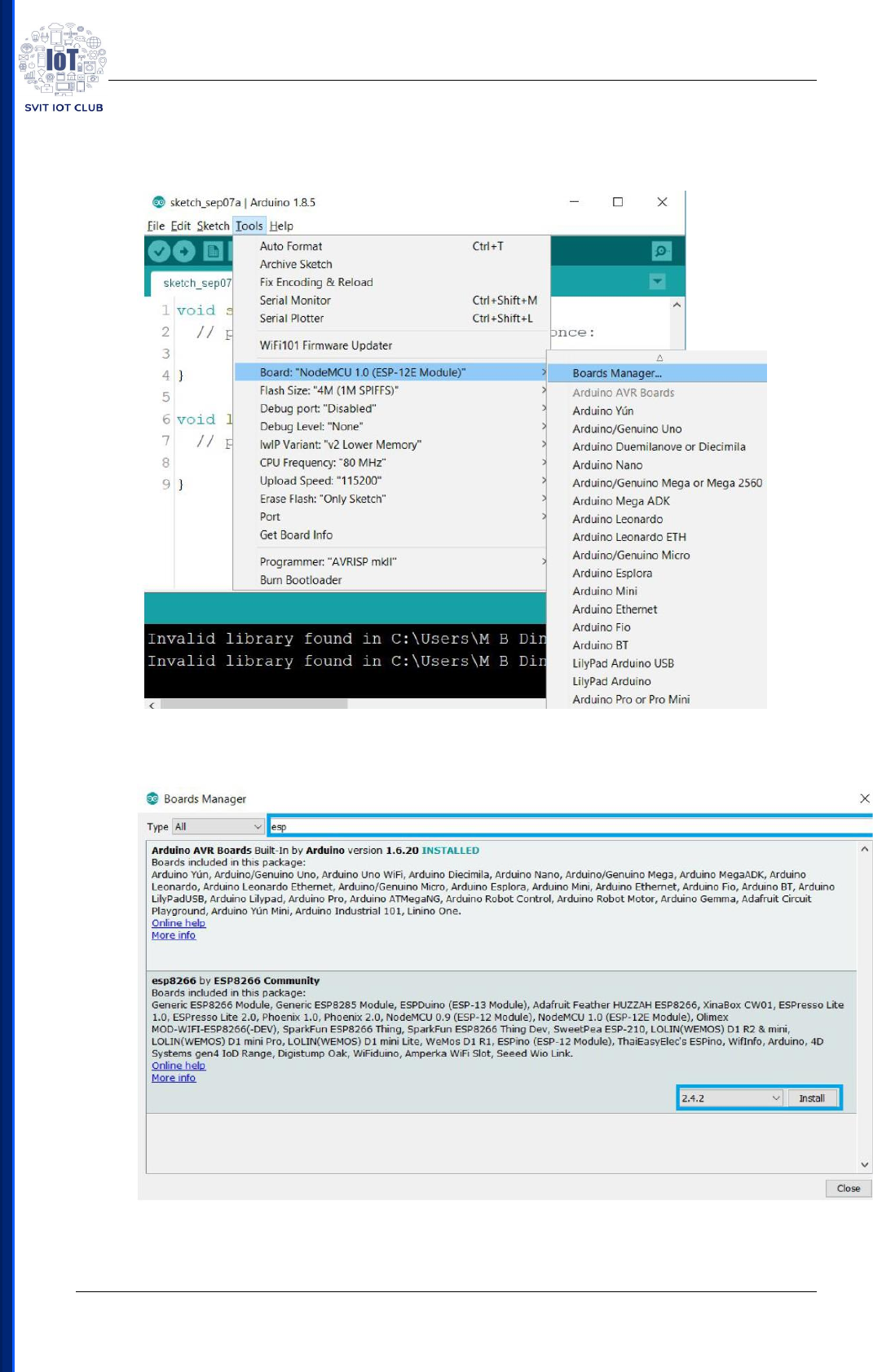Screen dimensions: 873x1372
Task: Choose Fix Encoding & Reload
Action: click(391, 282)
